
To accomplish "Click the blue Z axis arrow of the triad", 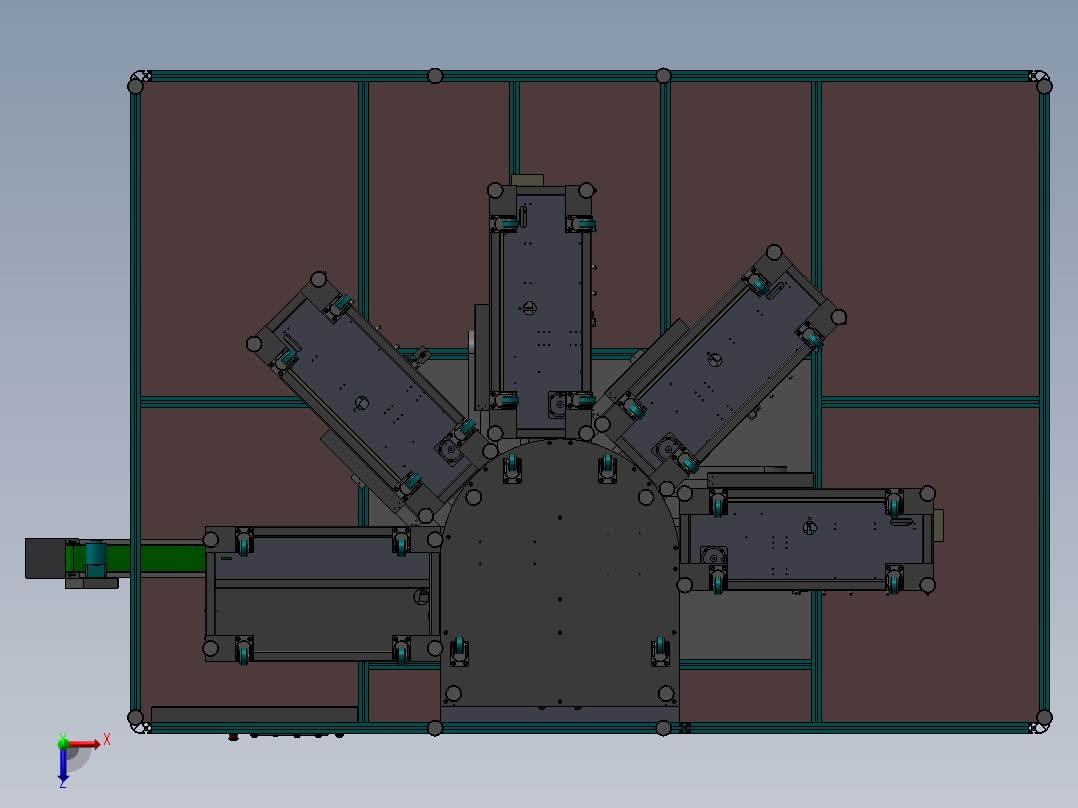I will [x=63, y=764].
